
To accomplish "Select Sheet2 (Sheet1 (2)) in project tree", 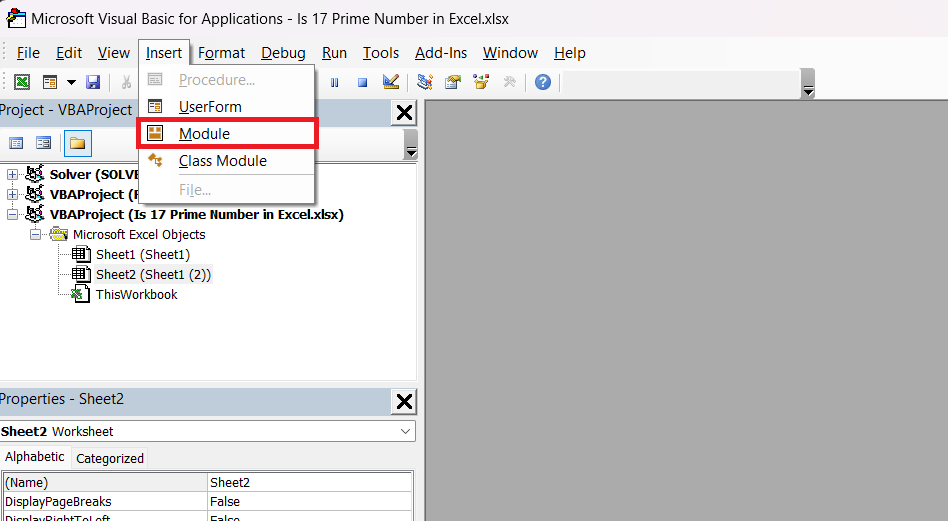I will click(x=154, y=274).
